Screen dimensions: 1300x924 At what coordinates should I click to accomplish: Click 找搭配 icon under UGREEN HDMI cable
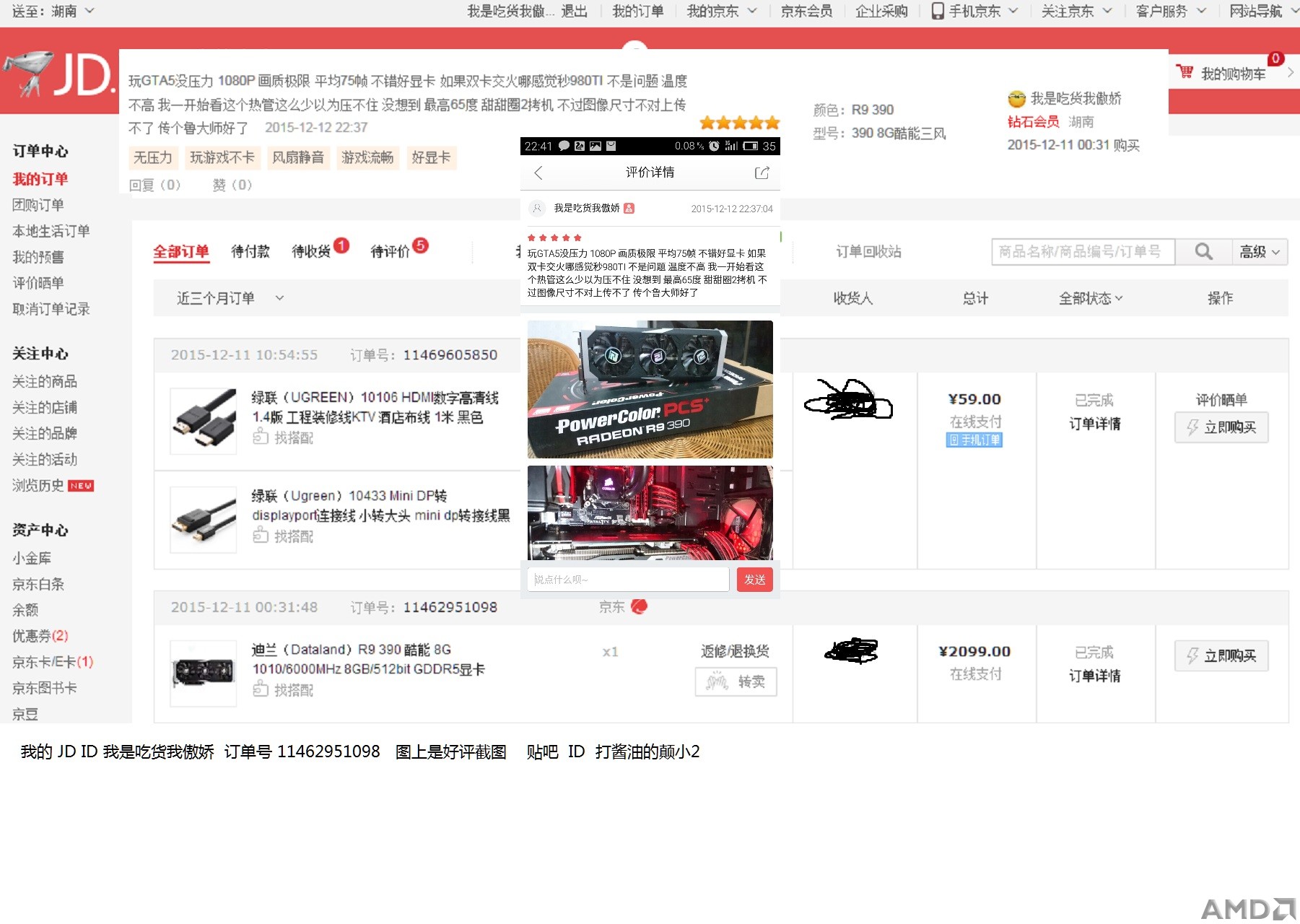(261, 436)
